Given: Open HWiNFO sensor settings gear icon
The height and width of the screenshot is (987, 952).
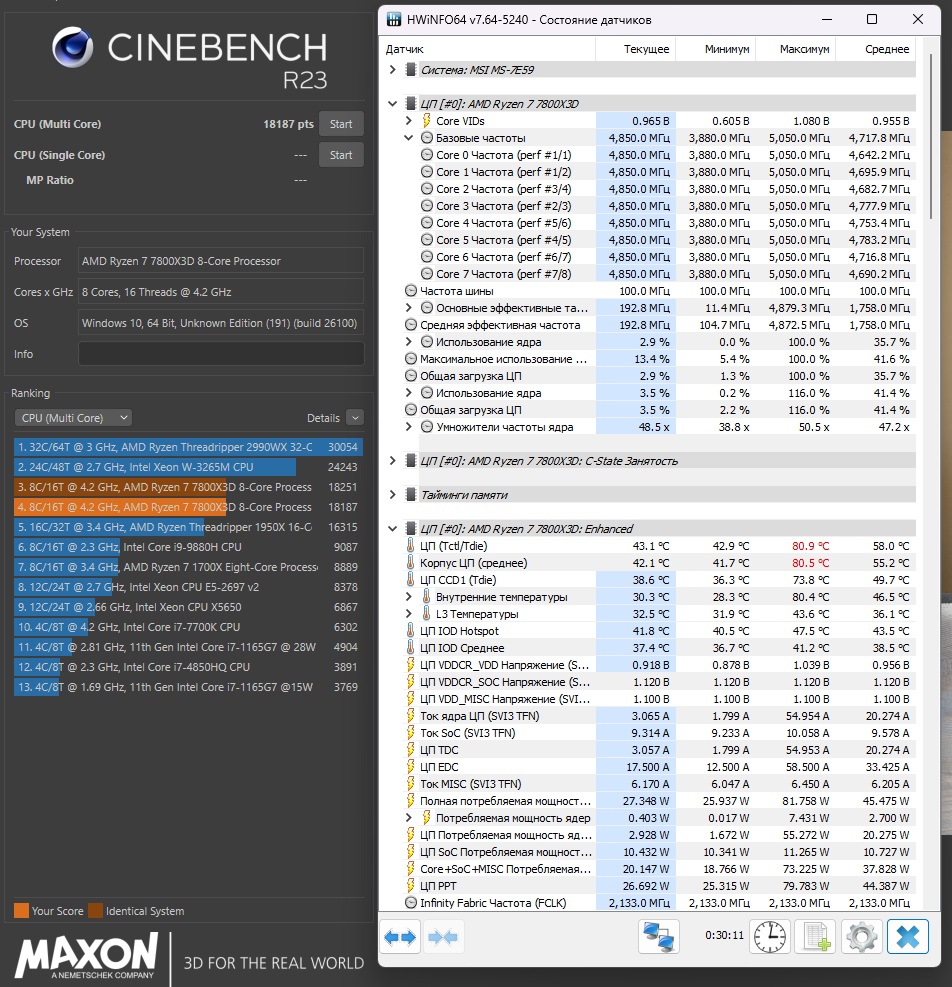Looking at the screenshot, I should point(862,937).
